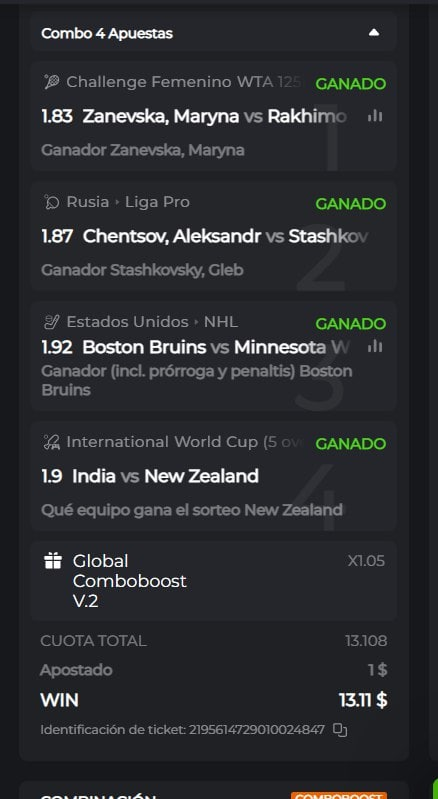The width and height of the screenshot is (438, 799).
Task: Open Zanevska, Maryna vs Rakhimova match
Action: coord(214,117)
